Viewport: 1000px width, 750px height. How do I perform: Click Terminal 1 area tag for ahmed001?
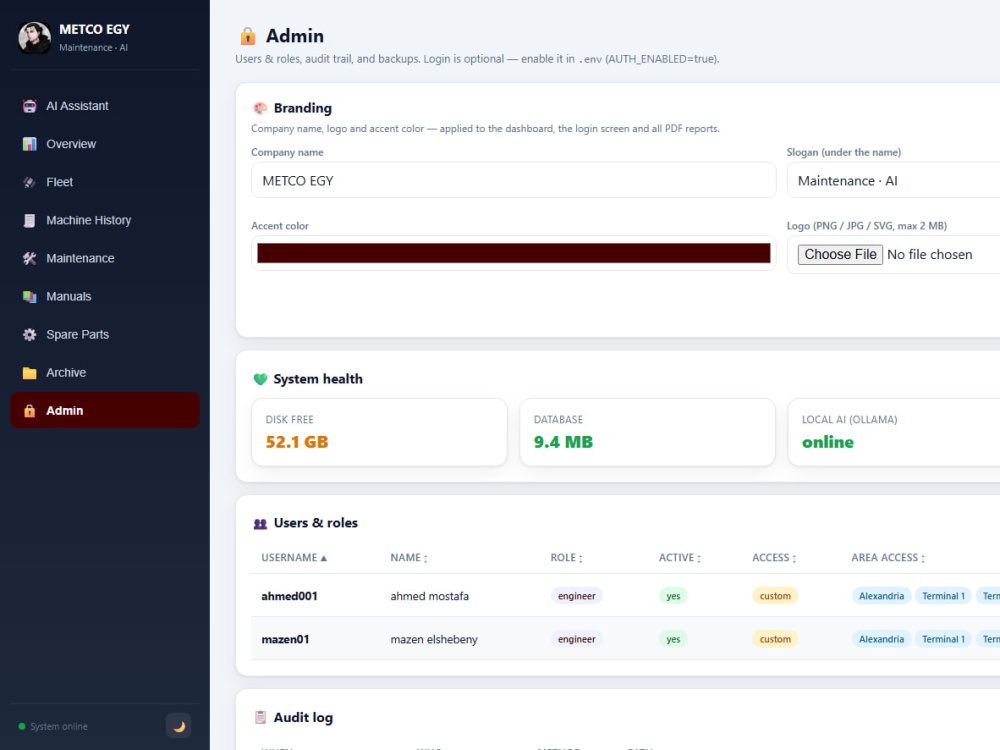943,596
